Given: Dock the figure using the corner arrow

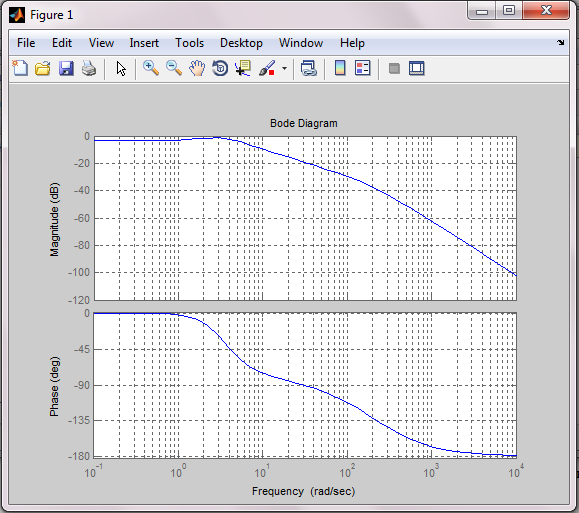Looking at the screenshot, I should click(x=561, y=42).
